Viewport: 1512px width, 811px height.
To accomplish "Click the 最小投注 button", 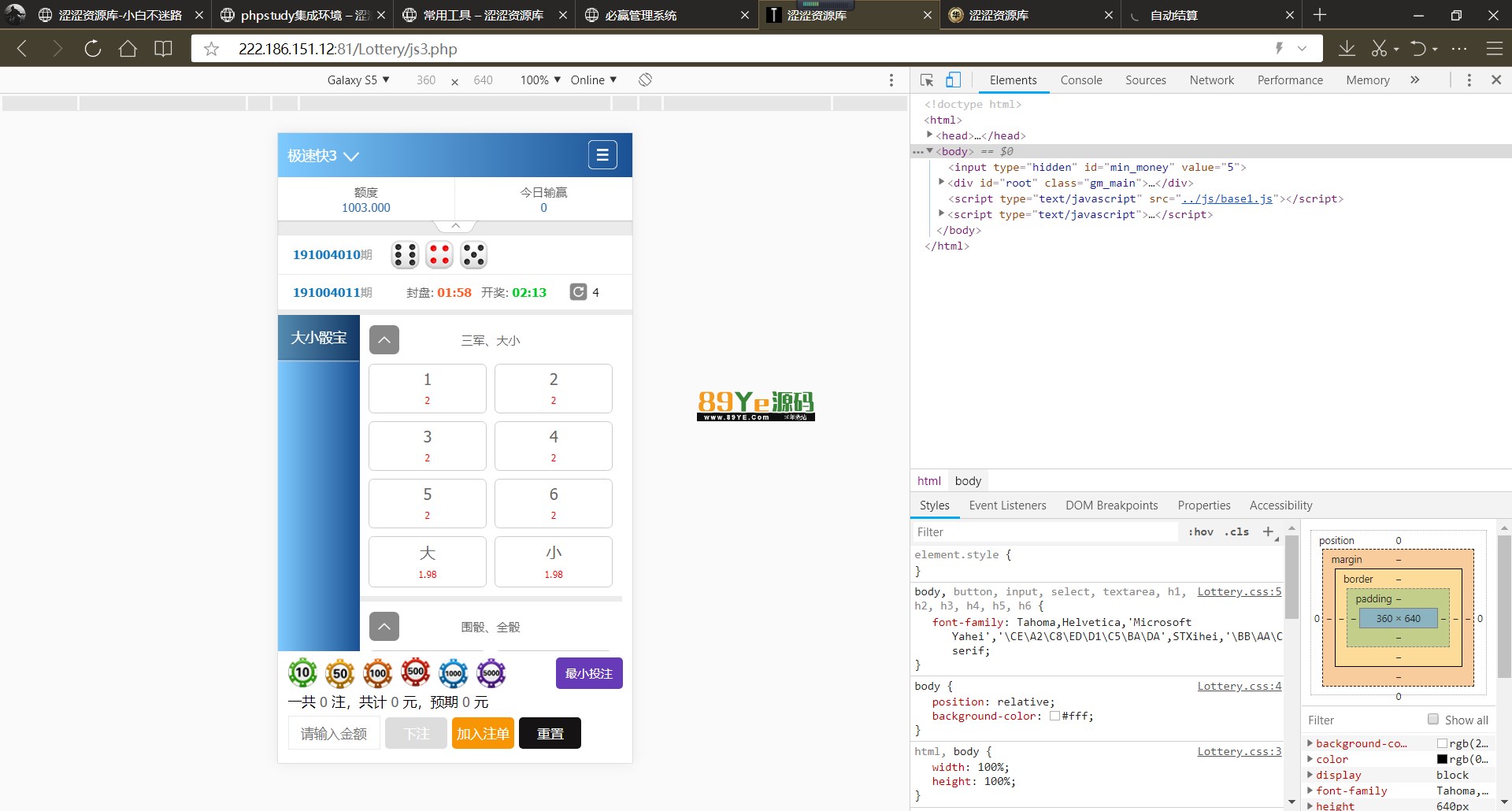I will coord(589,673).
